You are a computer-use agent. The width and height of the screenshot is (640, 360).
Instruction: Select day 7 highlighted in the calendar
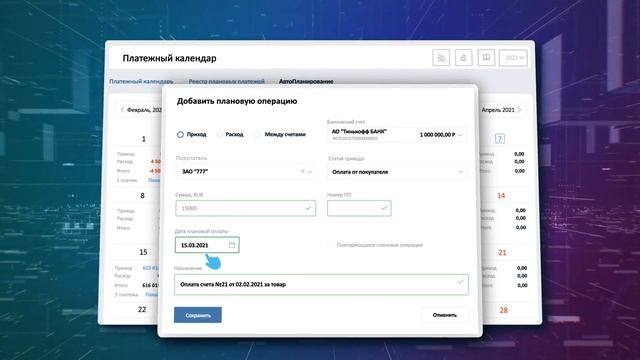coord(500,139)
